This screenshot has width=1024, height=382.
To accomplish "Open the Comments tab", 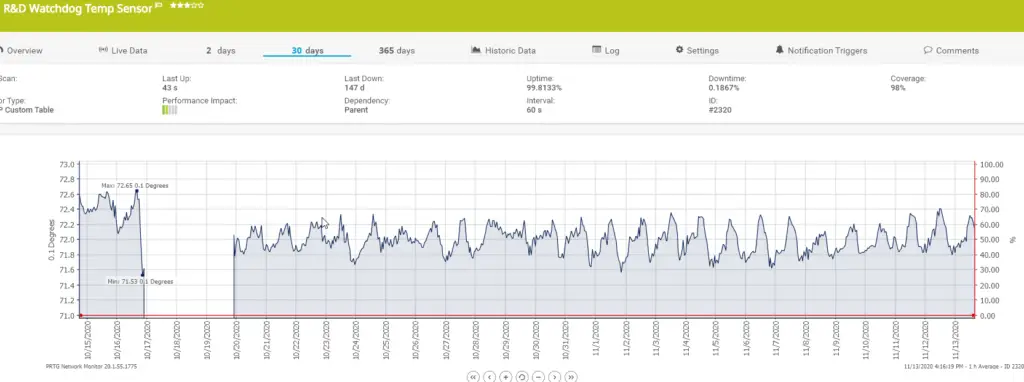I will coord(952,50).
